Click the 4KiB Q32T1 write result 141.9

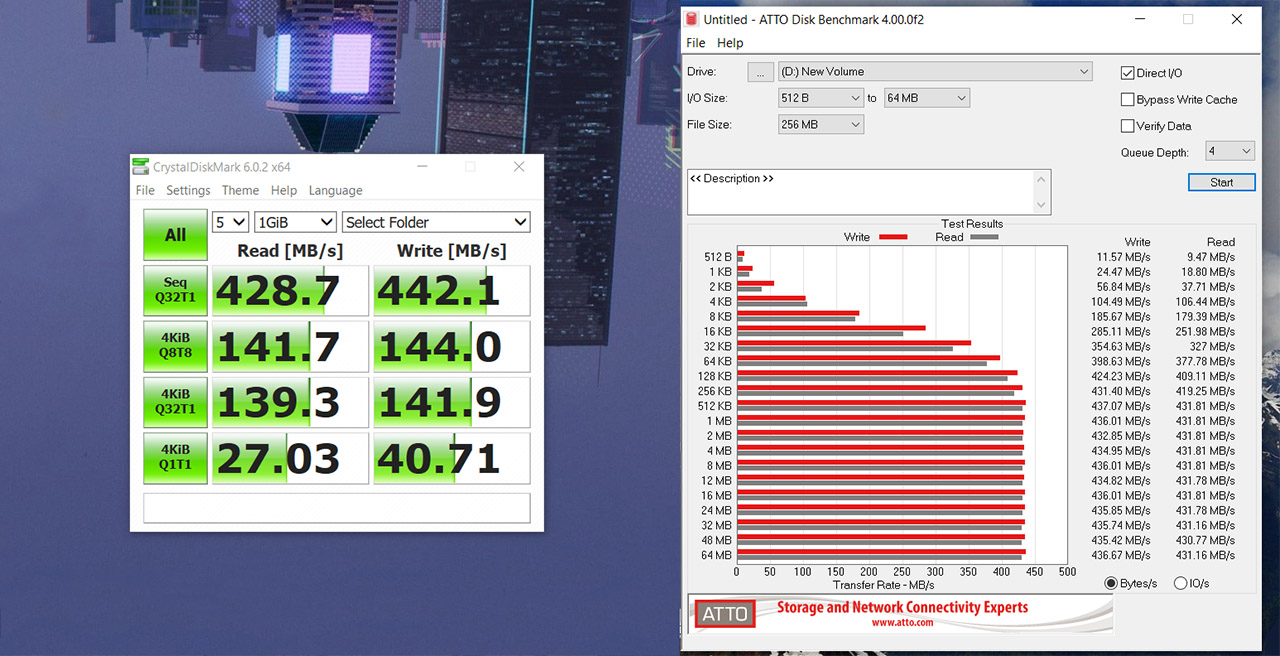(452, 403)
